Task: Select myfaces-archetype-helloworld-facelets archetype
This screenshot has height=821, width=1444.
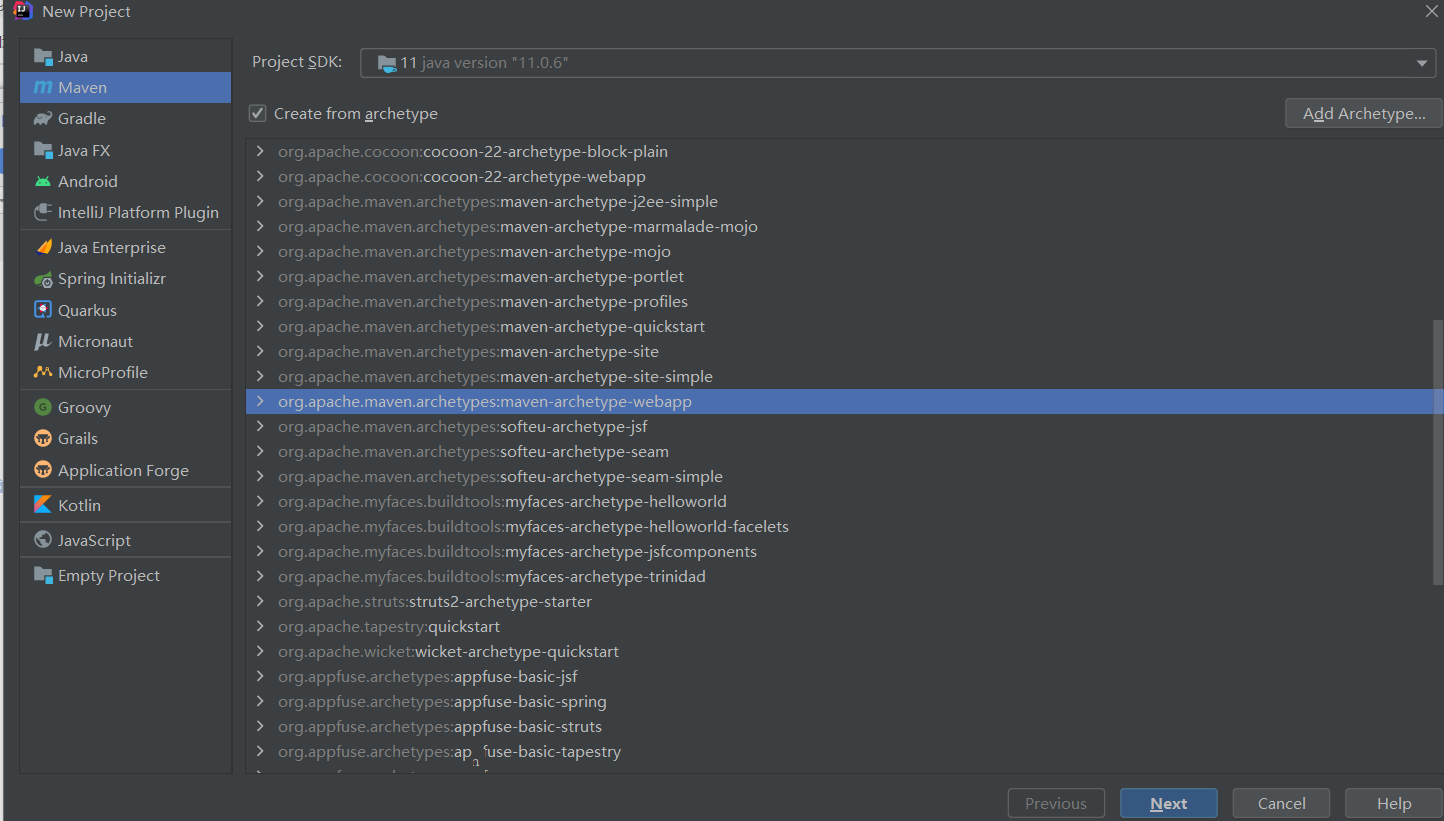Action: tap(839, 527)
